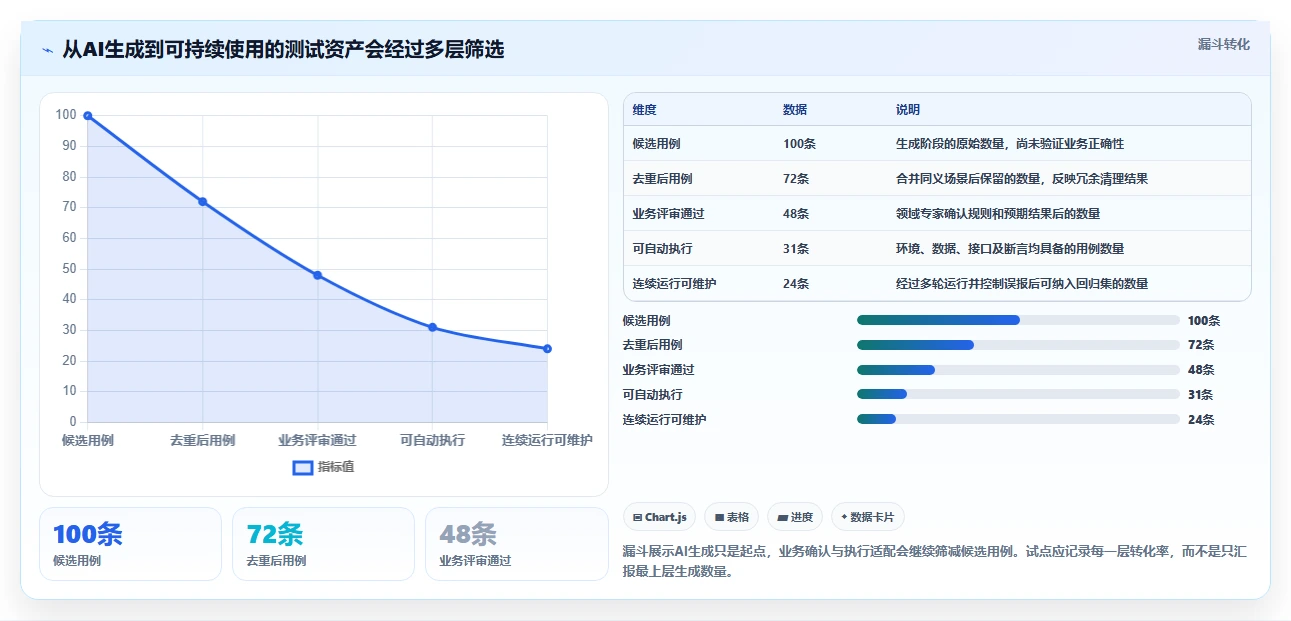Screen dimensions: 1291x621
Task: Click description 经过多轮运行并控制误报后可纳入回归集的数量
Action: click(x=1022, y=284)
